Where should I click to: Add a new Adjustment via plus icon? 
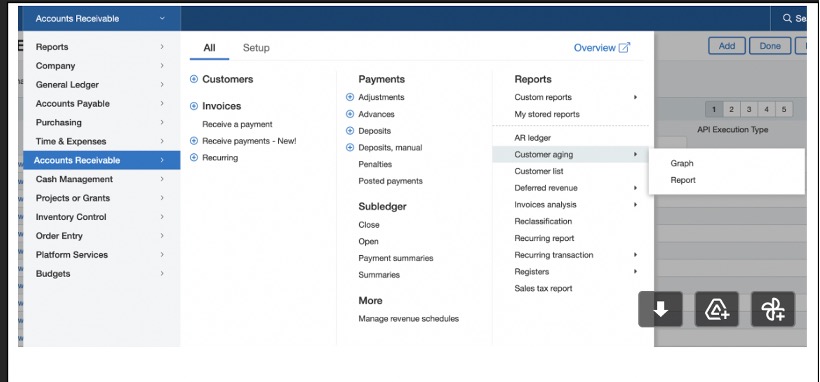click(350, 97)
